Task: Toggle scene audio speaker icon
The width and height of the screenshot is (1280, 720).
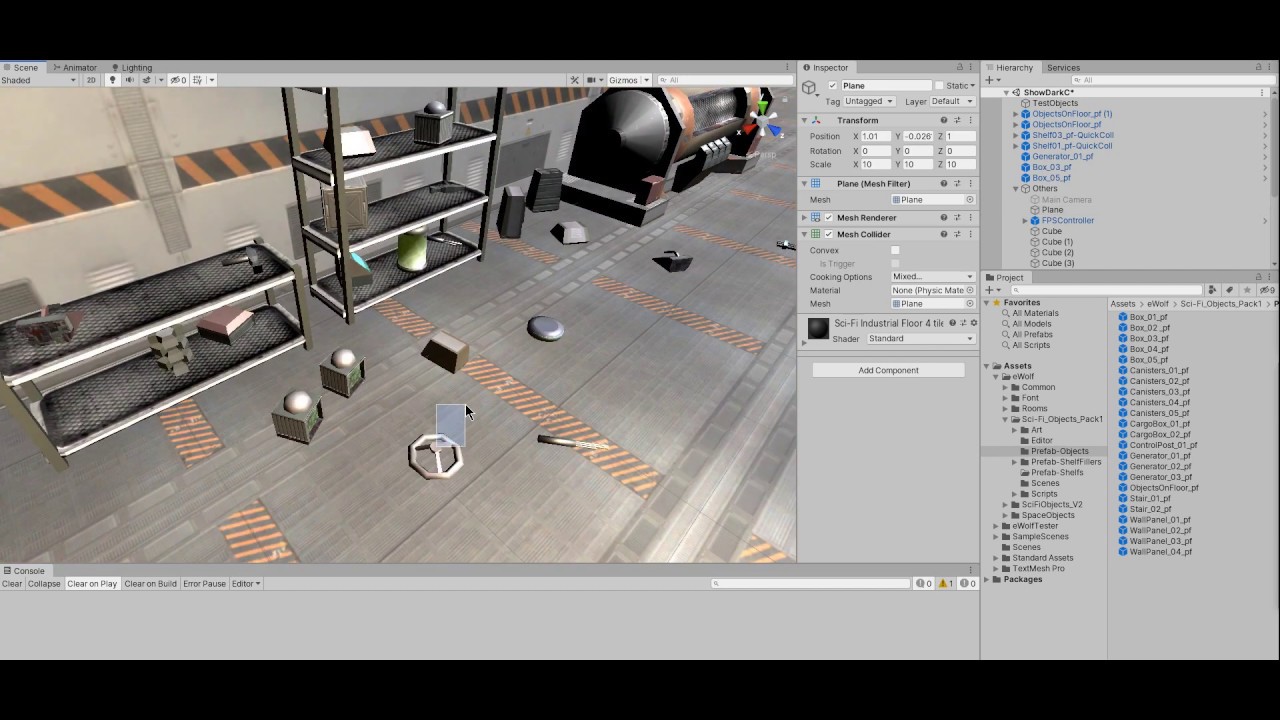Action: pos(129,80)
